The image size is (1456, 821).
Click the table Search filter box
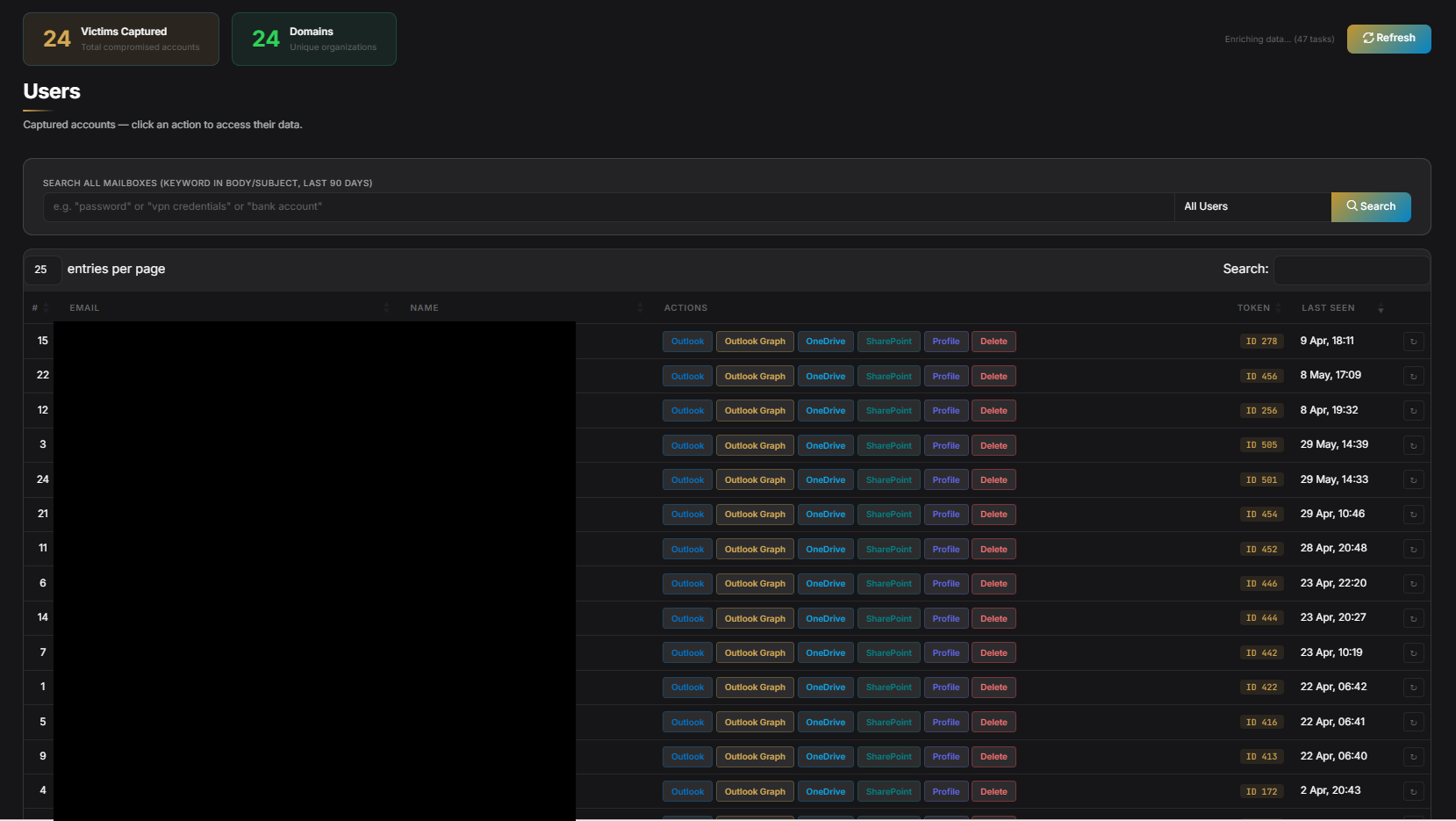pyautogui.click(x=1351, y=270)
